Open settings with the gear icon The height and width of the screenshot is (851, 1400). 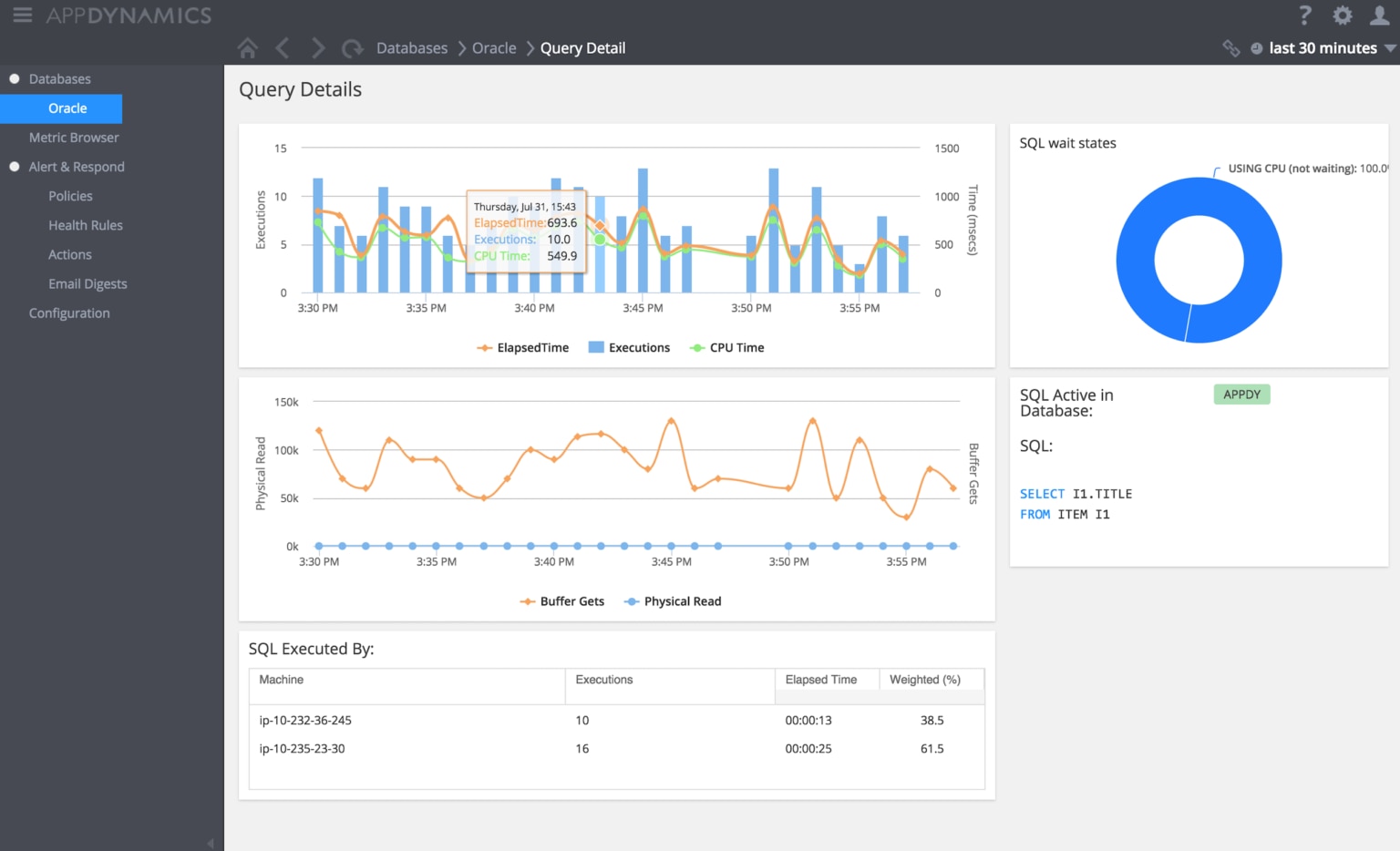1342,15
